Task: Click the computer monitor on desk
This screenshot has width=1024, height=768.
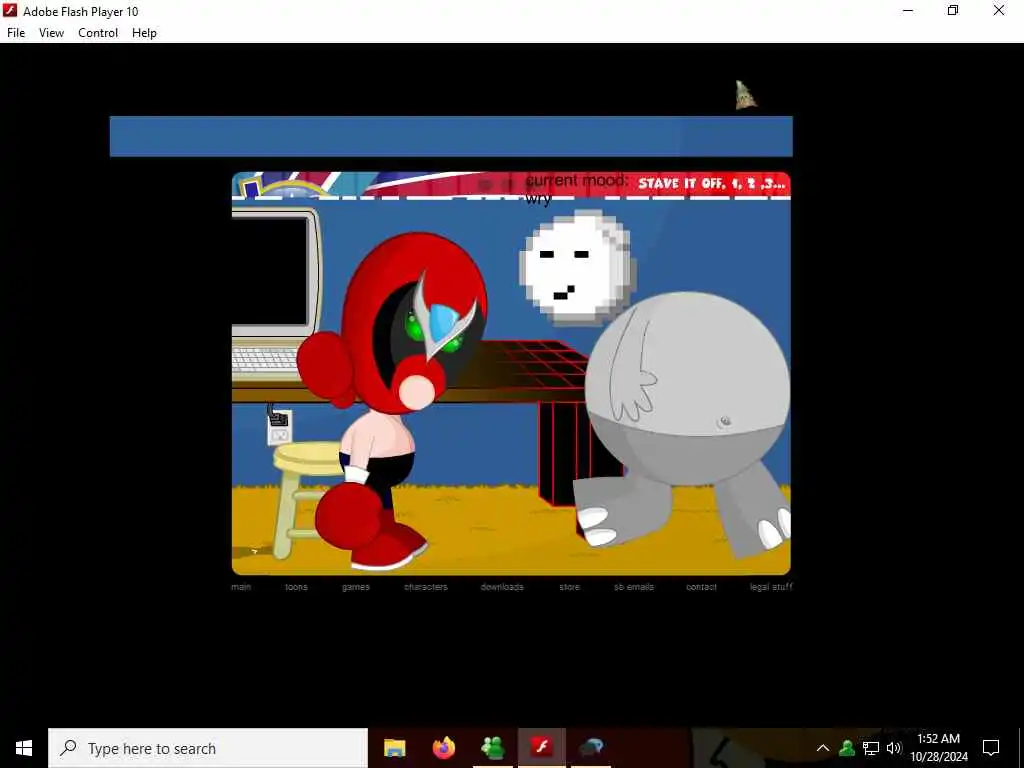Action: click(276, 273)
